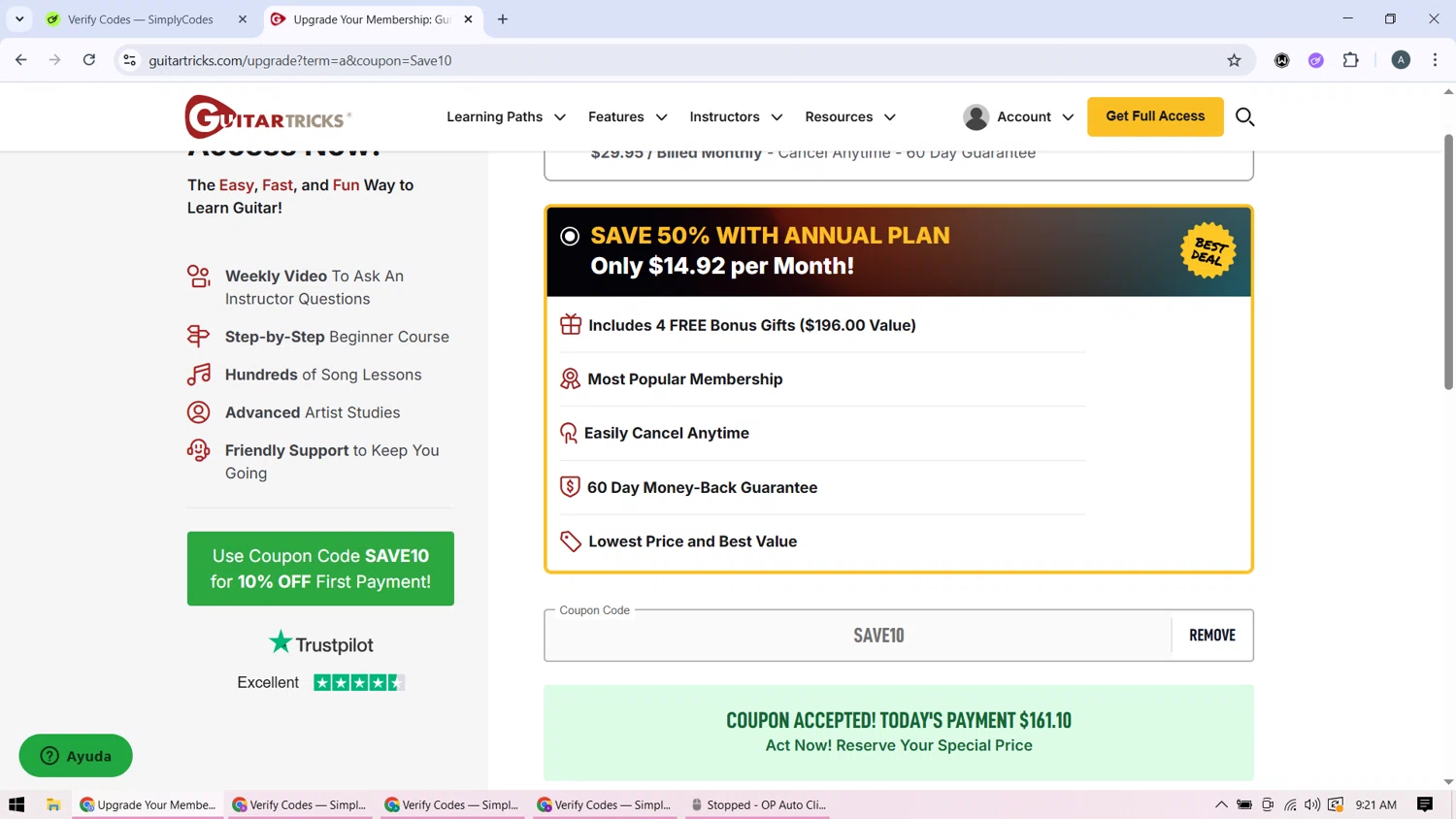Close the Verify Codes tab
1456x819 pixels.
[243, 19]
